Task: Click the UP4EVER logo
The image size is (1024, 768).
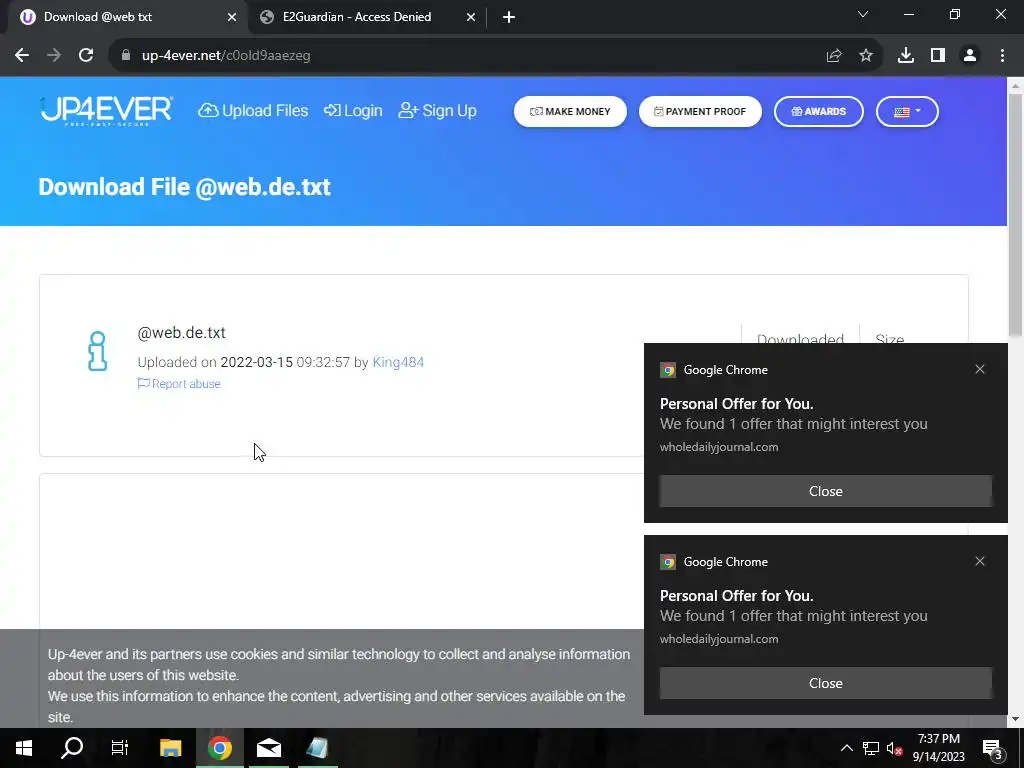Action: click(106, 110)
